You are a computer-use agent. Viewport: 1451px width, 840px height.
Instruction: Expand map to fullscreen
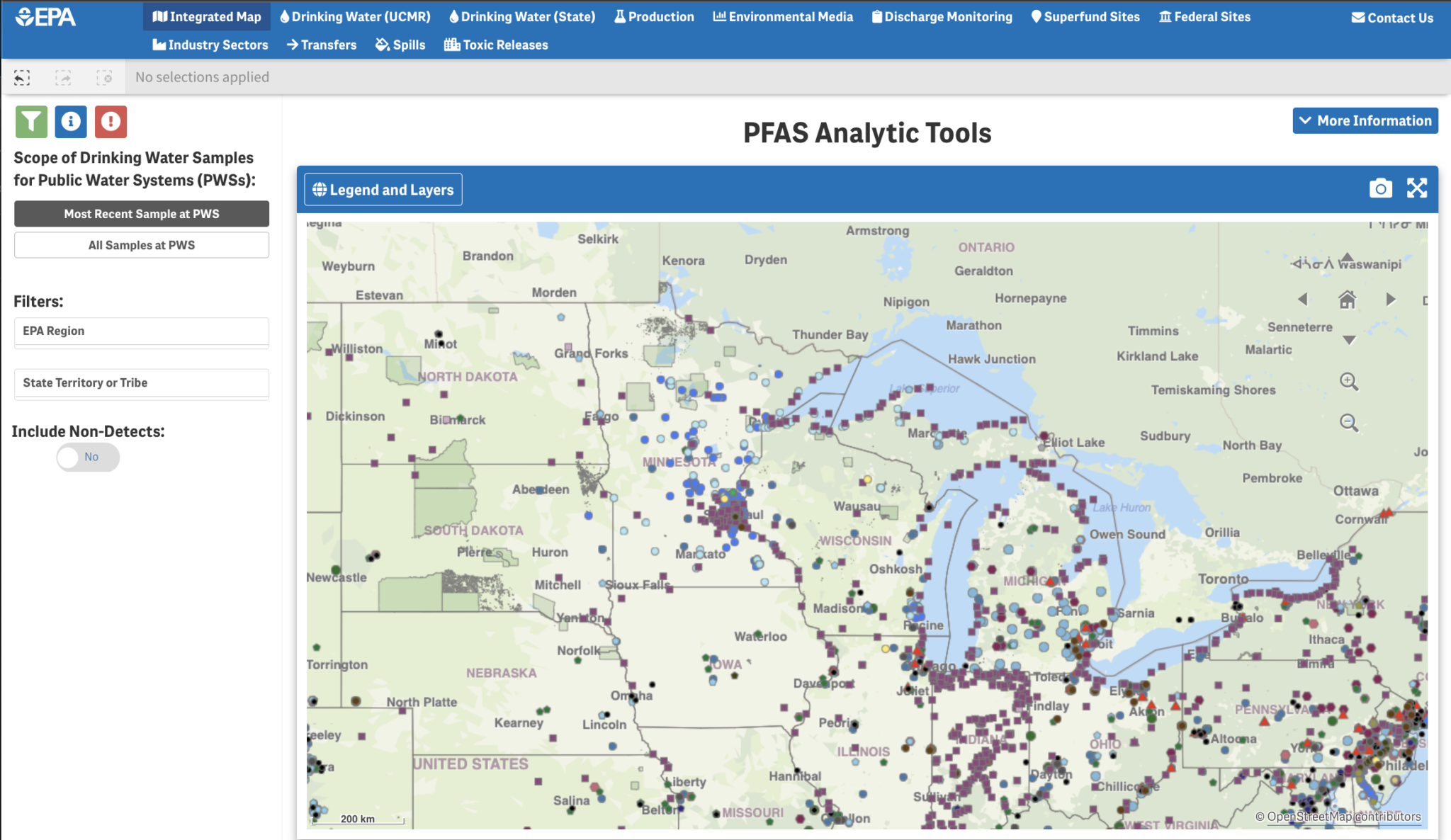(1417, 188)
